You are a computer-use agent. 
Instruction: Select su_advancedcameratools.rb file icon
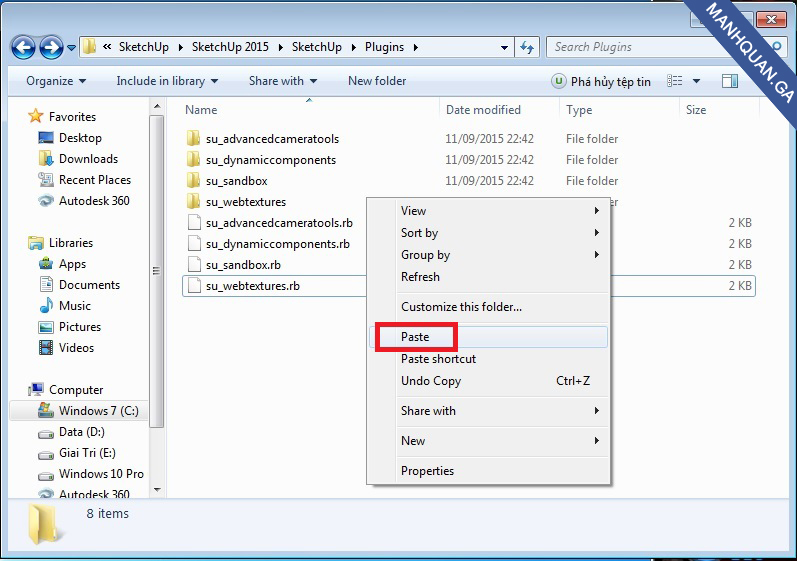[194, 223]
